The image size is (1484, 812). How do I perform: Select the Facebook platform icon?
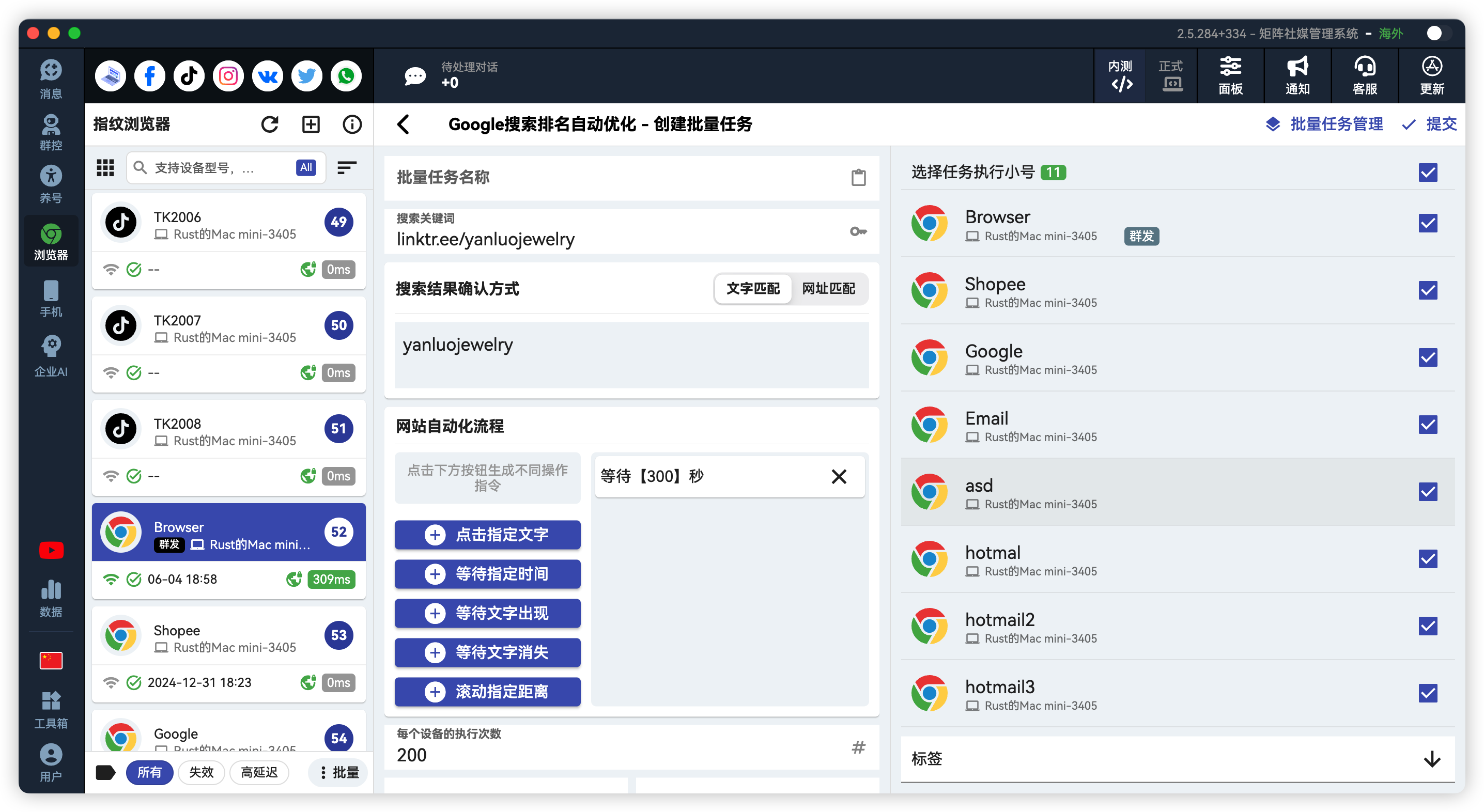(x=150, y=75)
